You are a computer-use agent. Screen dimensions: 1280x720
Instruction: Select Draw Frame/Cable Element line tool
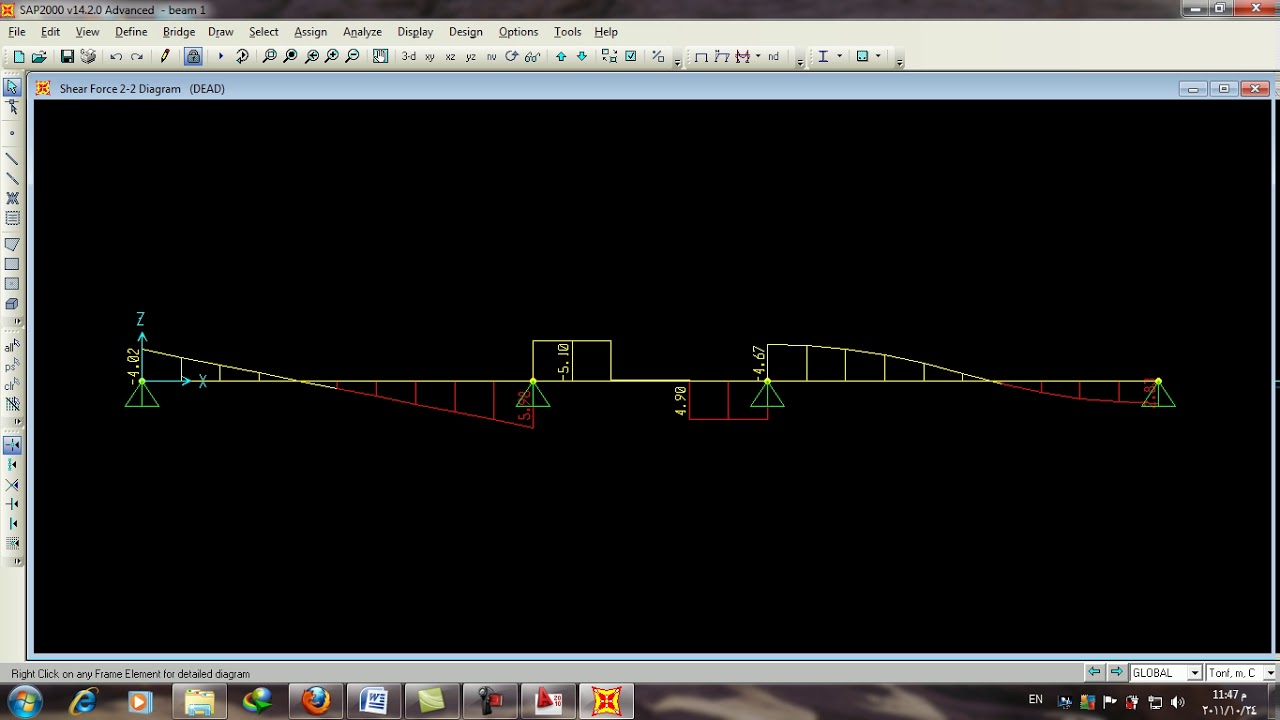(x=12, y=159)
